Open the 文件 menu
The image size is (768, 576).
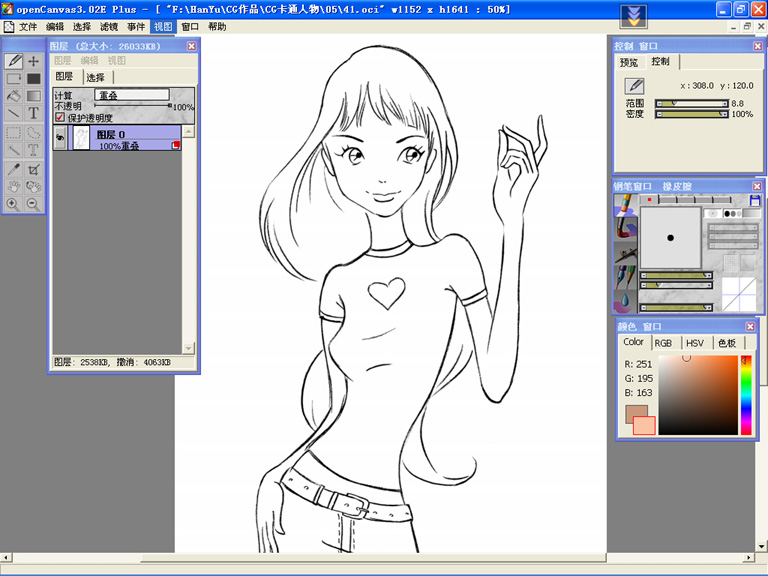tap(28, 26)
